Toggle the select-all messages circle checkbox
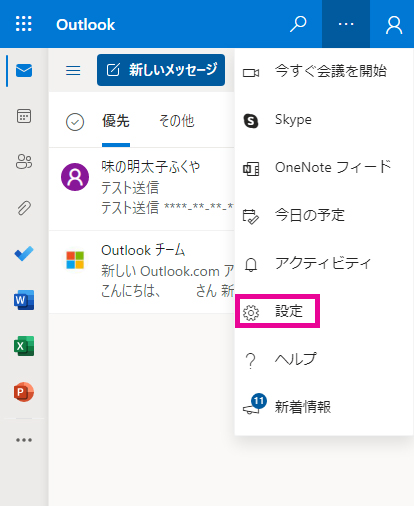The width and height of the screenshot is (414, 506). click(75, 122)
